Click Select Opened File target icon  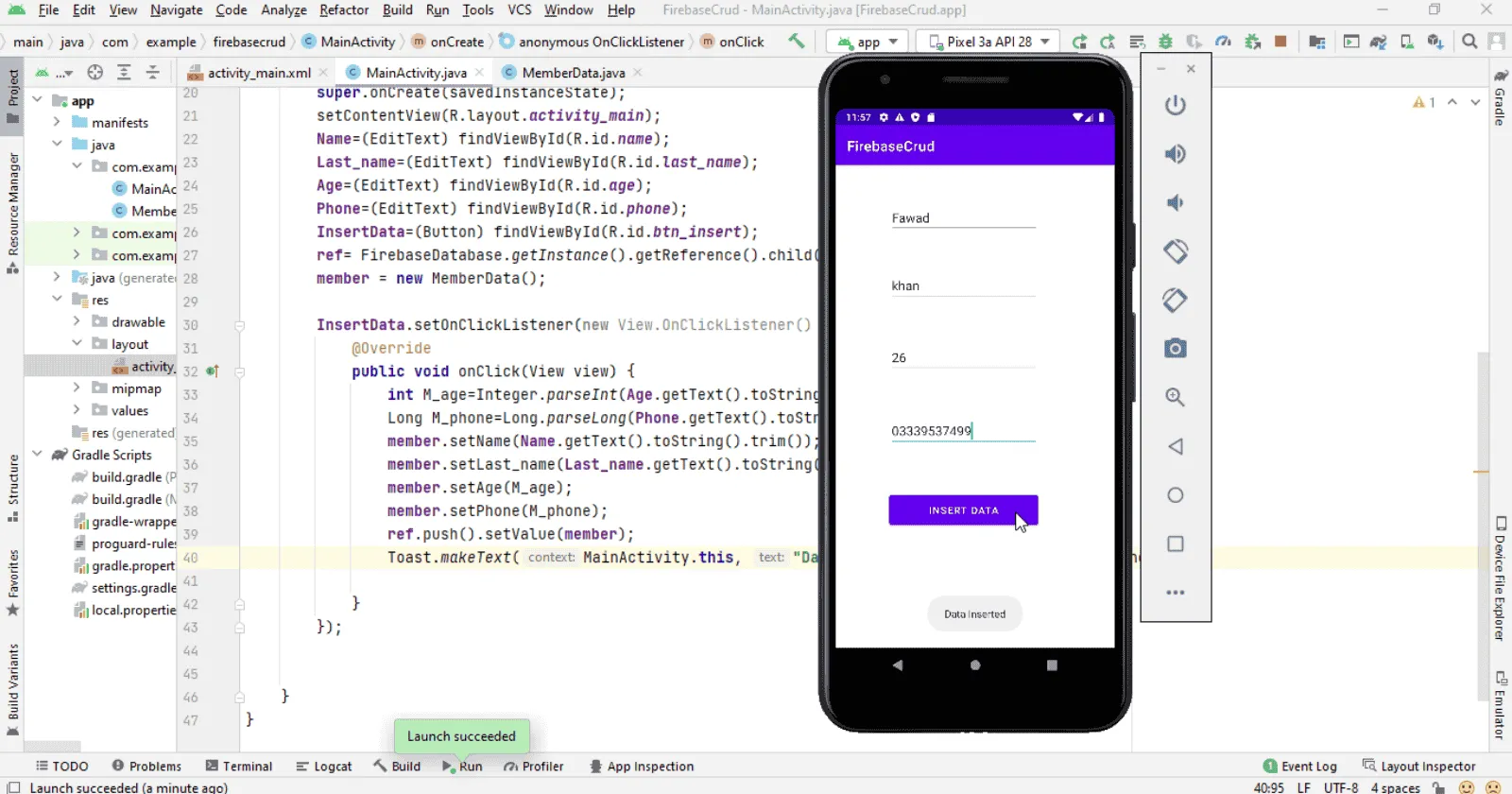coord(94,73)
